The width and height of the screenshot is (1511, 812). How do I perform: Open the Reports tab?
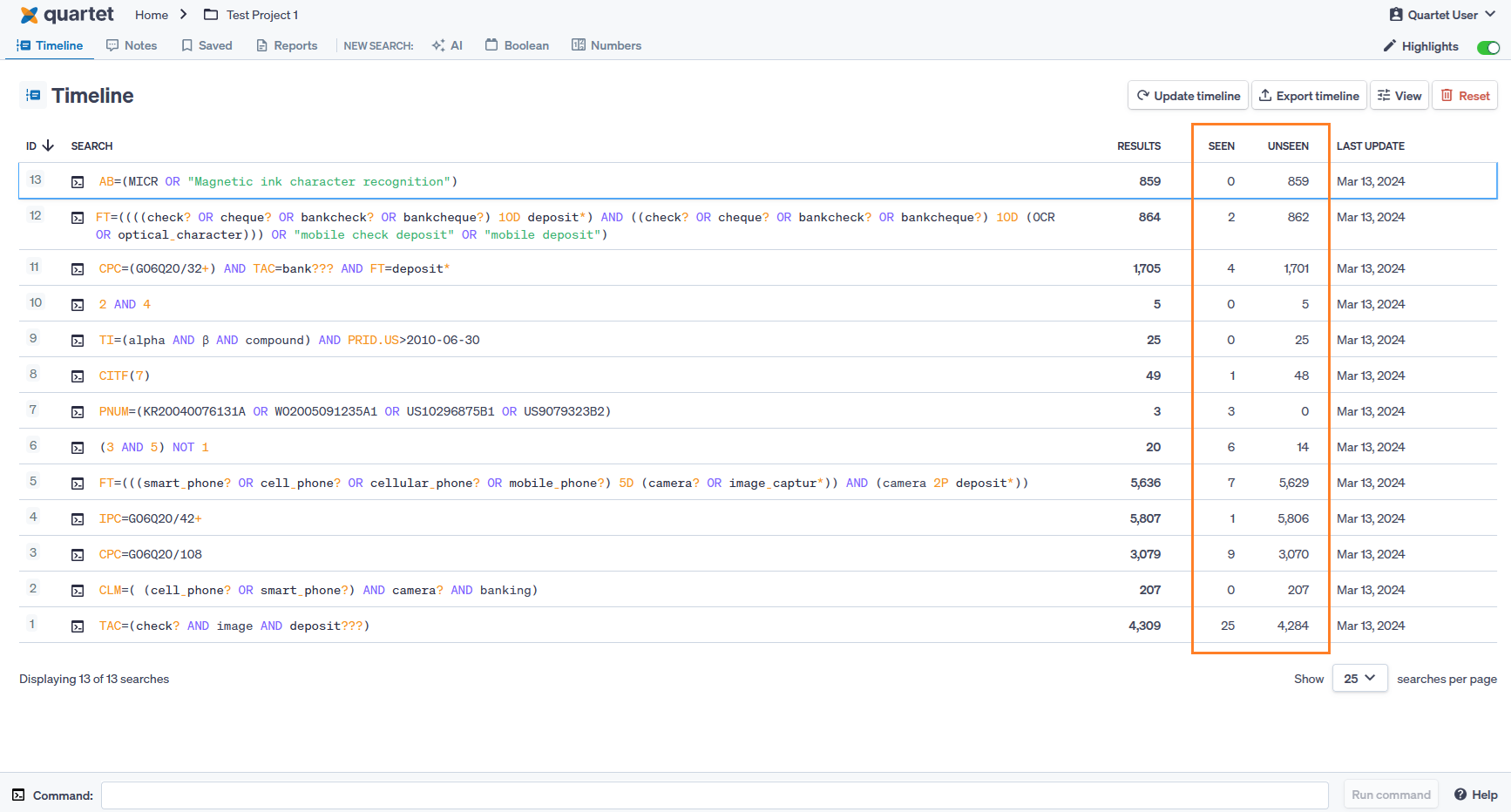click(287, 45)
